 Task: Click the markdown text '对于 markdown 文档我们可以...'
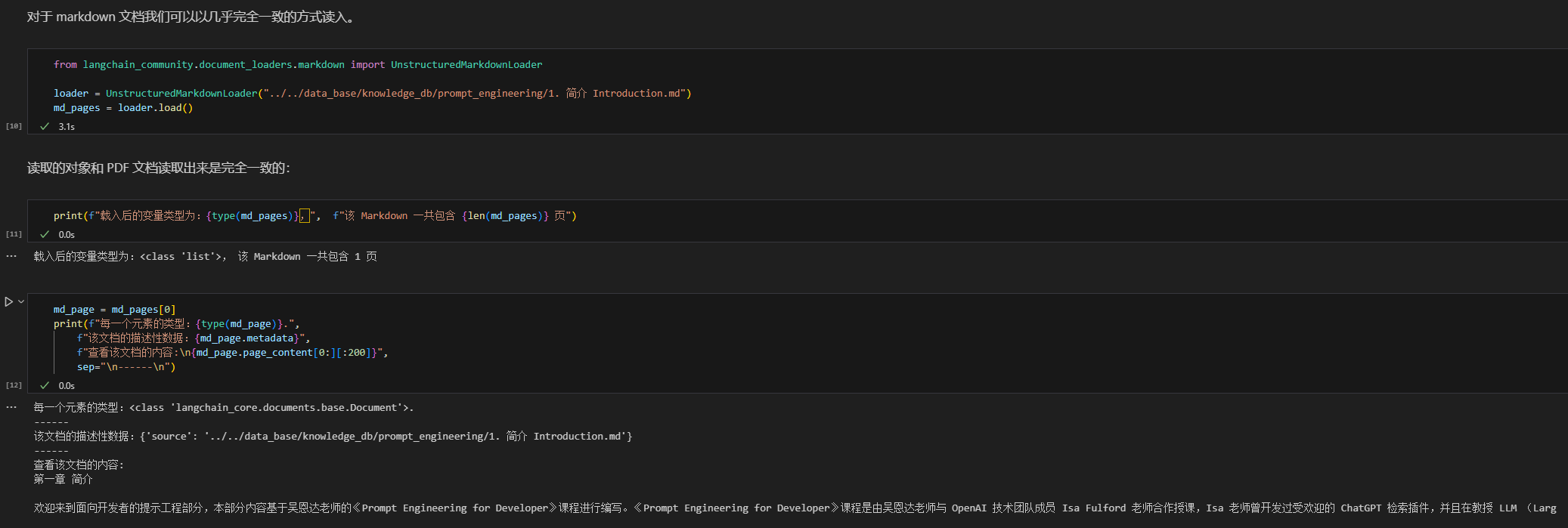coord(191,17)
